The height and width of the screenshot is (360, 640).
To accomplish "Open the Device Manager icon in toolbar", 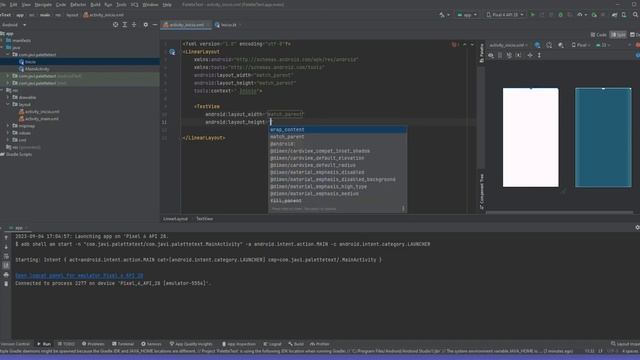I will point(624,15).
